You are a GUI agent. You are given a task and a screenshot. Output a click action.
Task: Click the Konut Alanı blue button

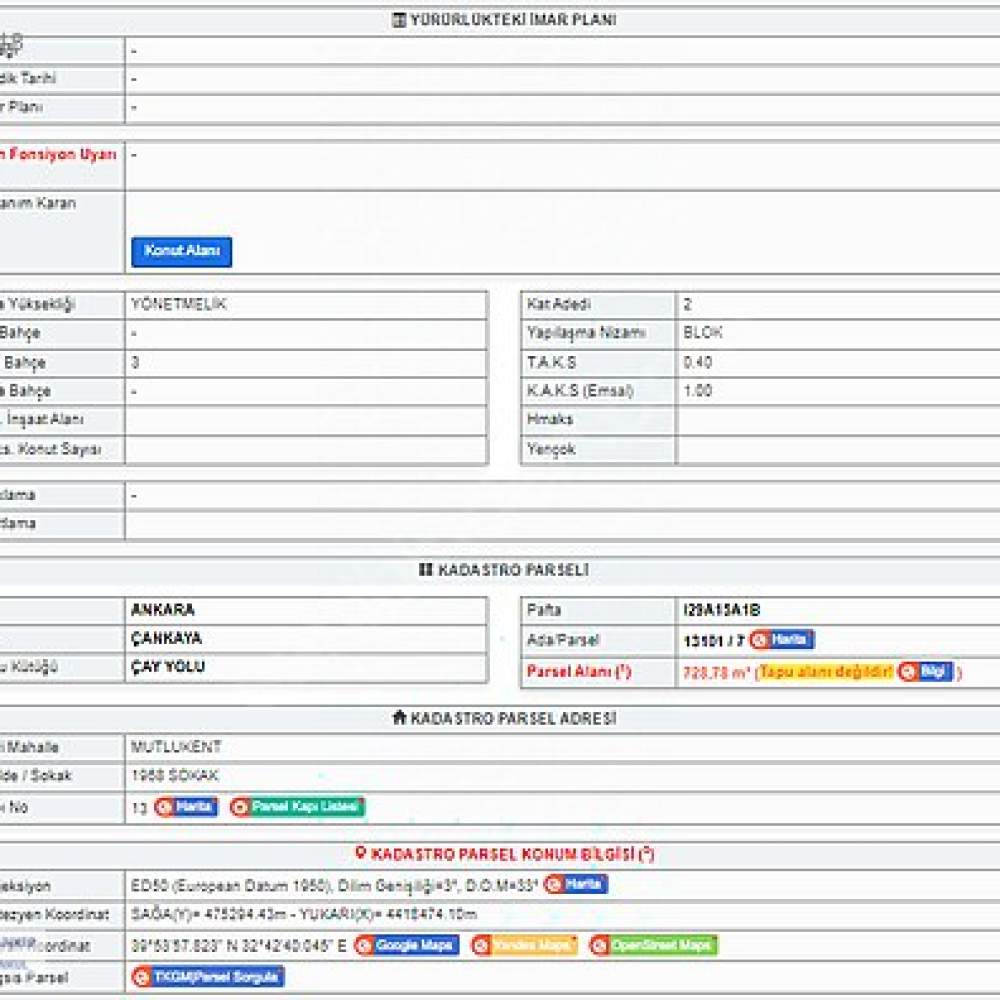[182, 251]
